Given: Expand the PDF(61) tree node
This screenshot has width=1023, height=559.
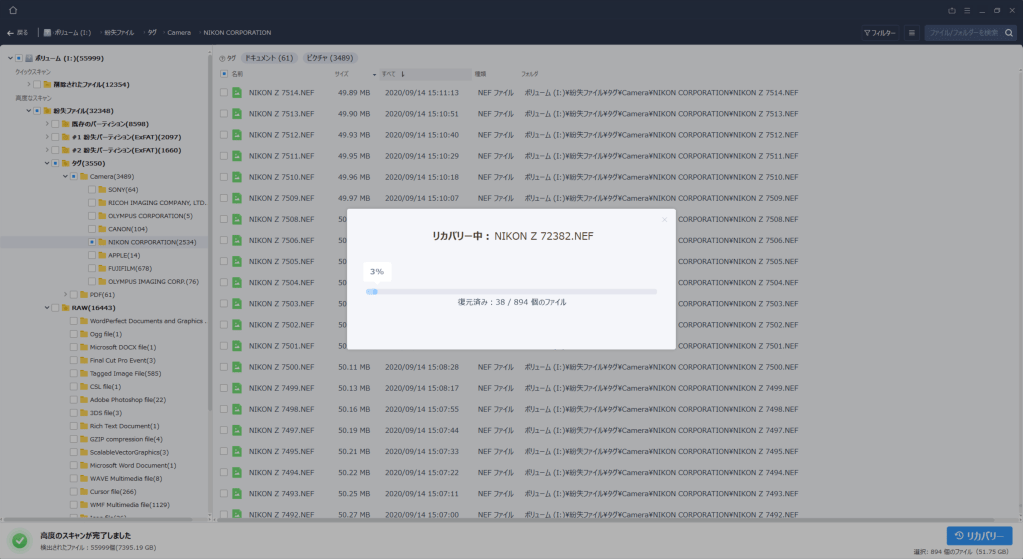Looking at the screenshot, I should point(64,295).
